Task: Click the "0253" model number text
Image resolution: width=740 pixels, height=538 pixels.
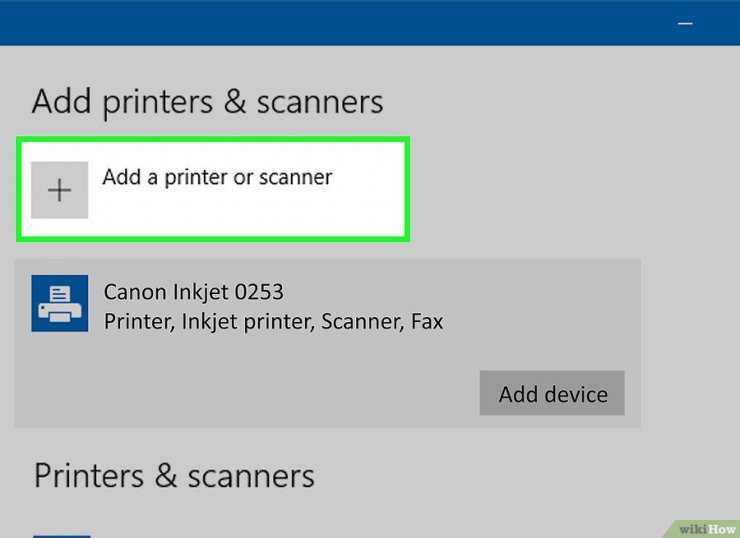Action: coord(258,292)
